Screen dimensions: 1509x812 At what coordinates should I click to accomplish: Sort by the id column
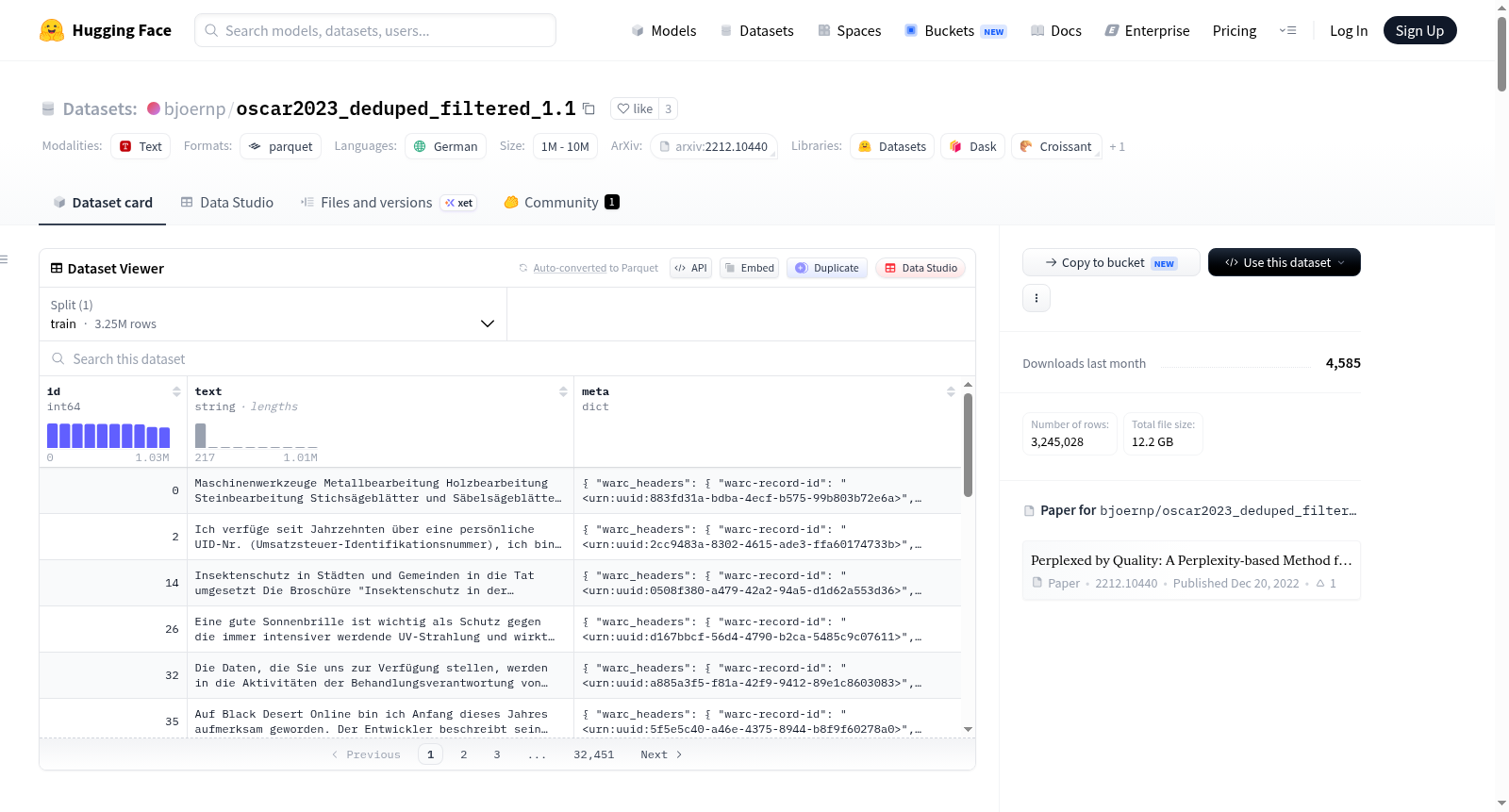tap(176, 391)
